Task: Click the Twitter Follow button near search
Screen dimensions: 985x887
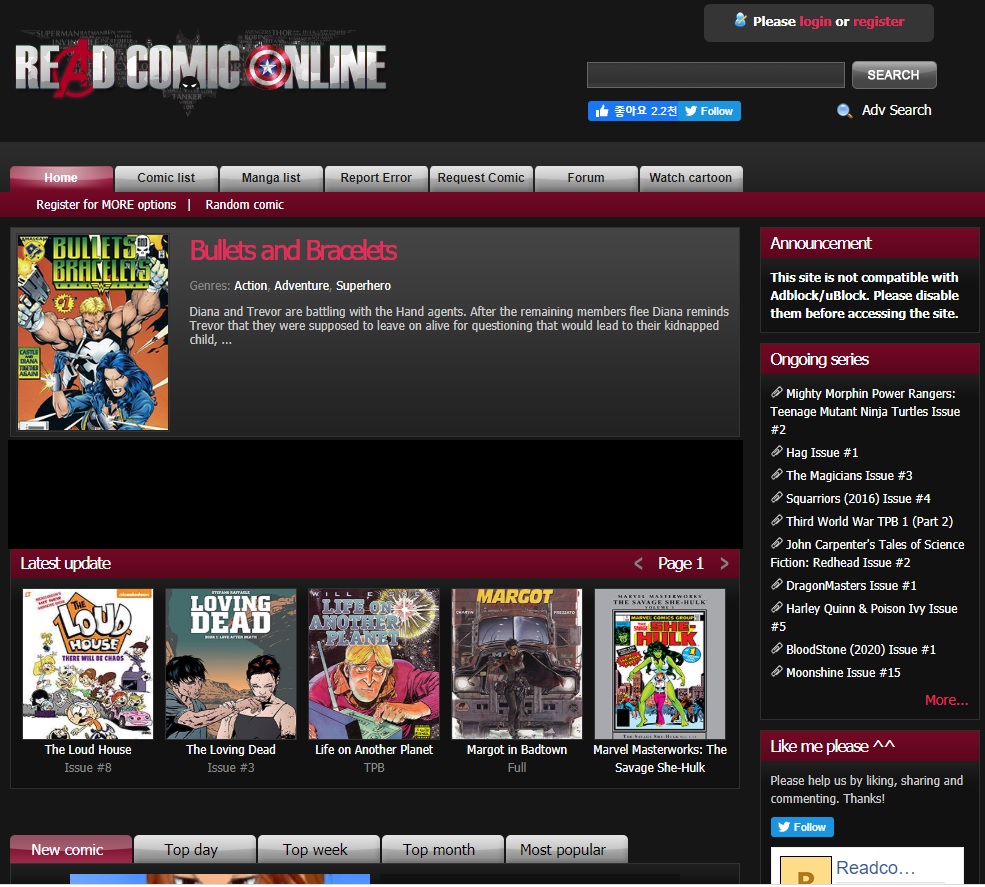Action: pyautogui.click(x=710, y=111)
